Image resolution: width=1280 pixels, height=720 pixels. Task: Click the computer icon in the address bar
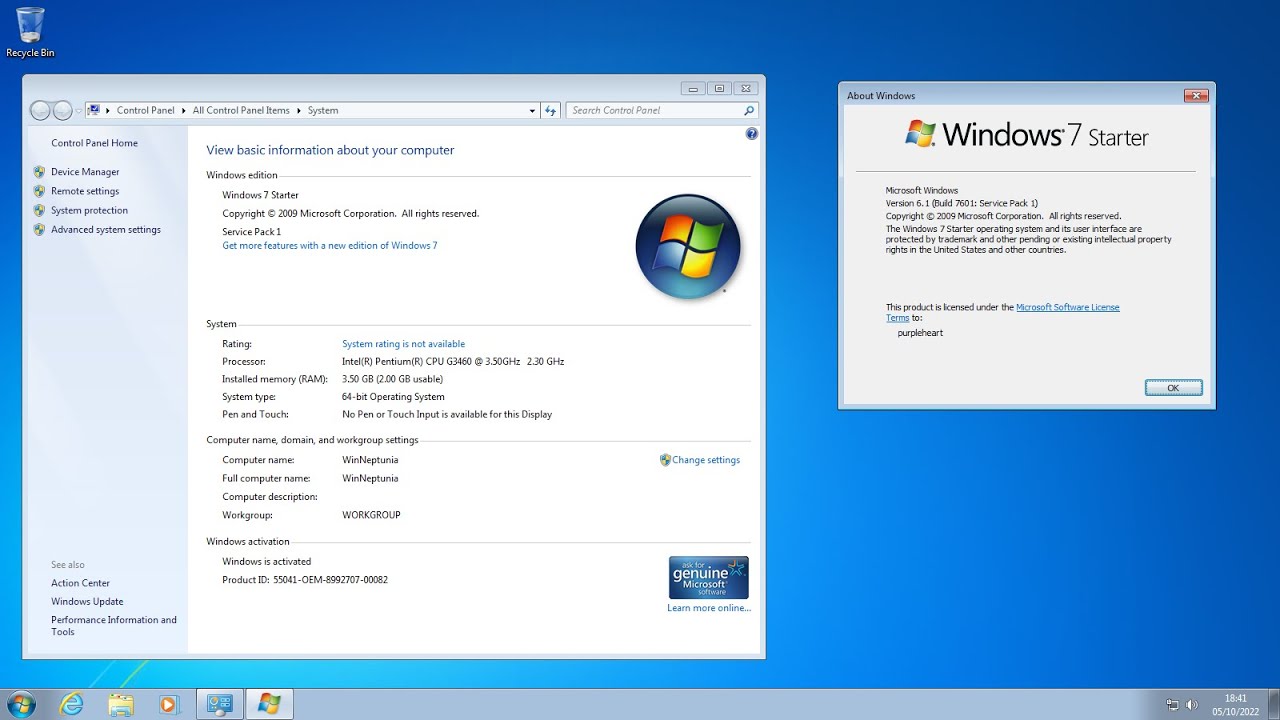tap(94, 110)
